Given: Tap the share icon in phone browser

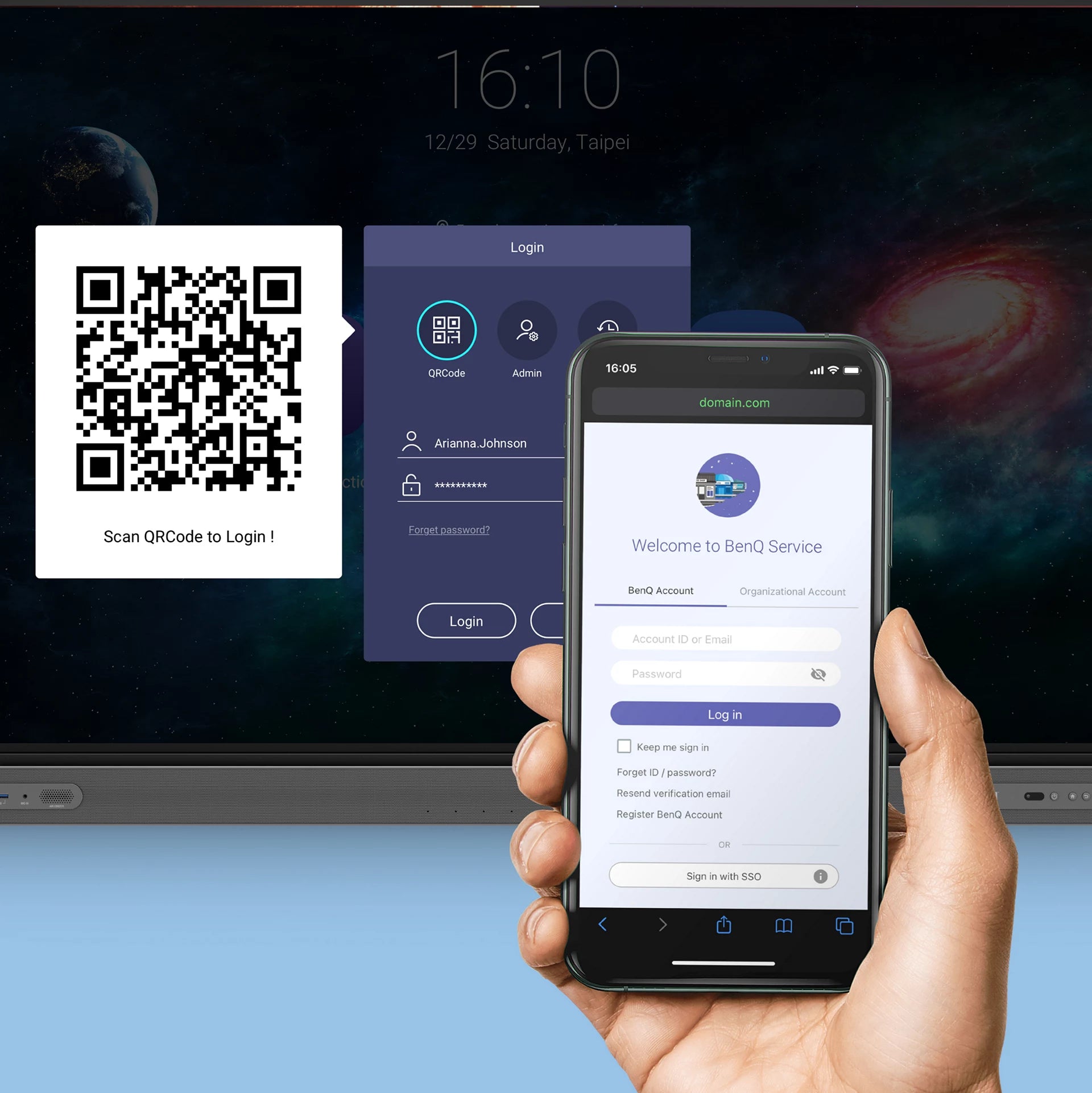Looking at the screenshot, I should 722,925.
